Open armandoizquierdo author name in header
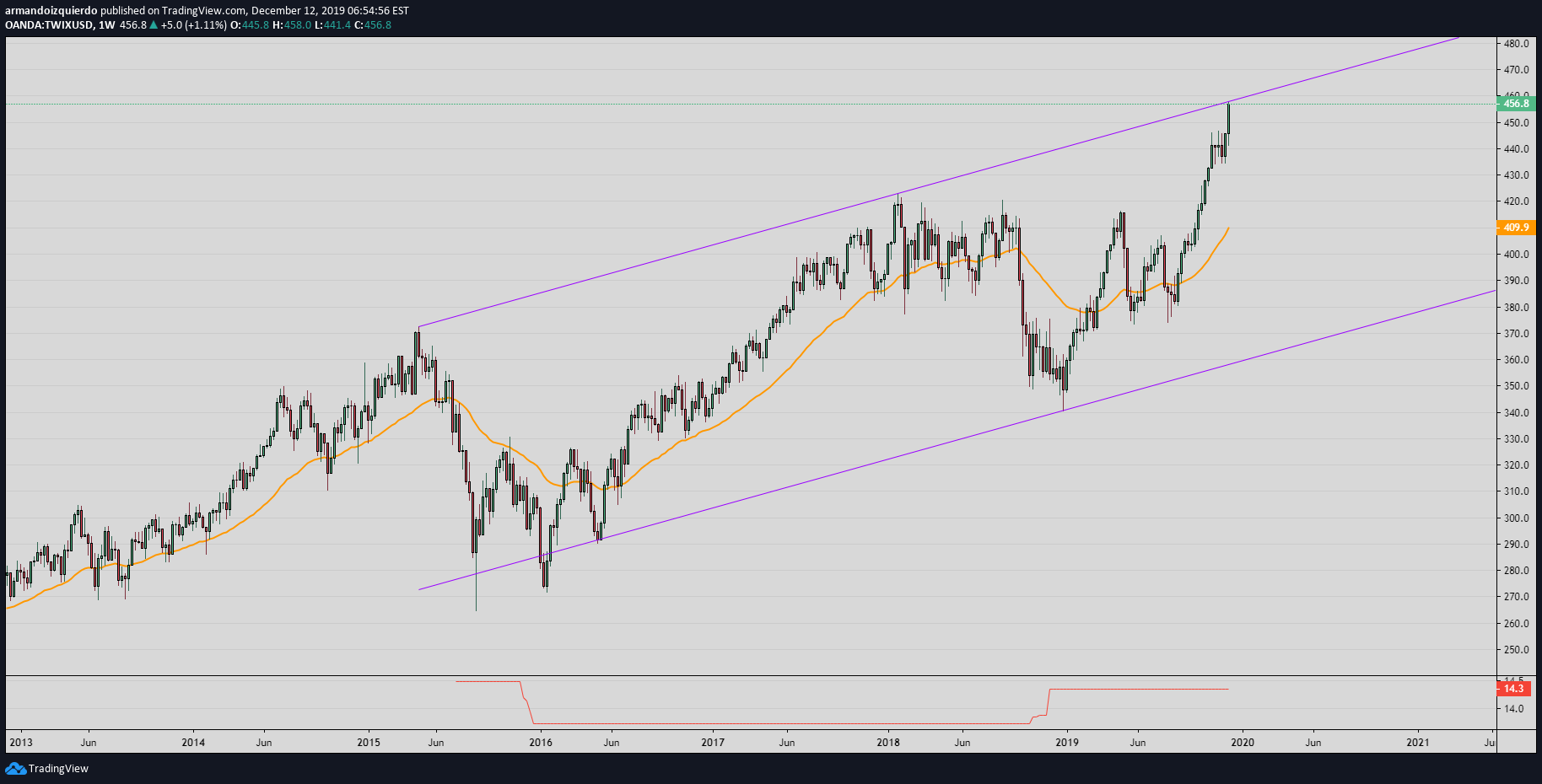This screenshot has width=1542, height=784. [51, 11]
